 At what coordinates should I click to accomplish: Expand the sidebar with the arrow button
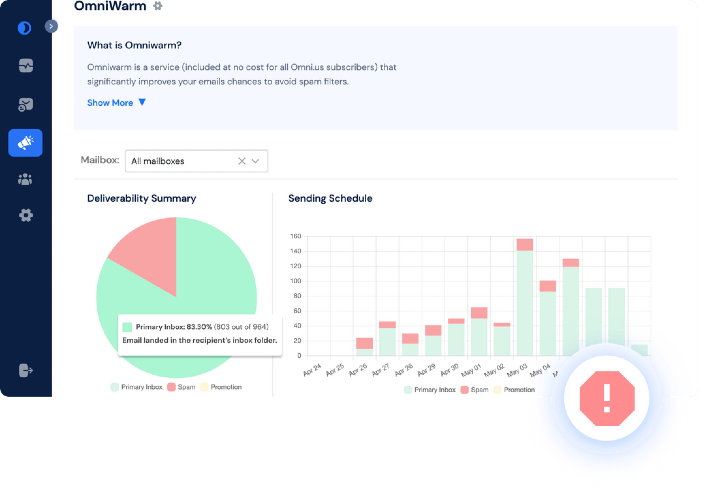[x=51, y=27]
